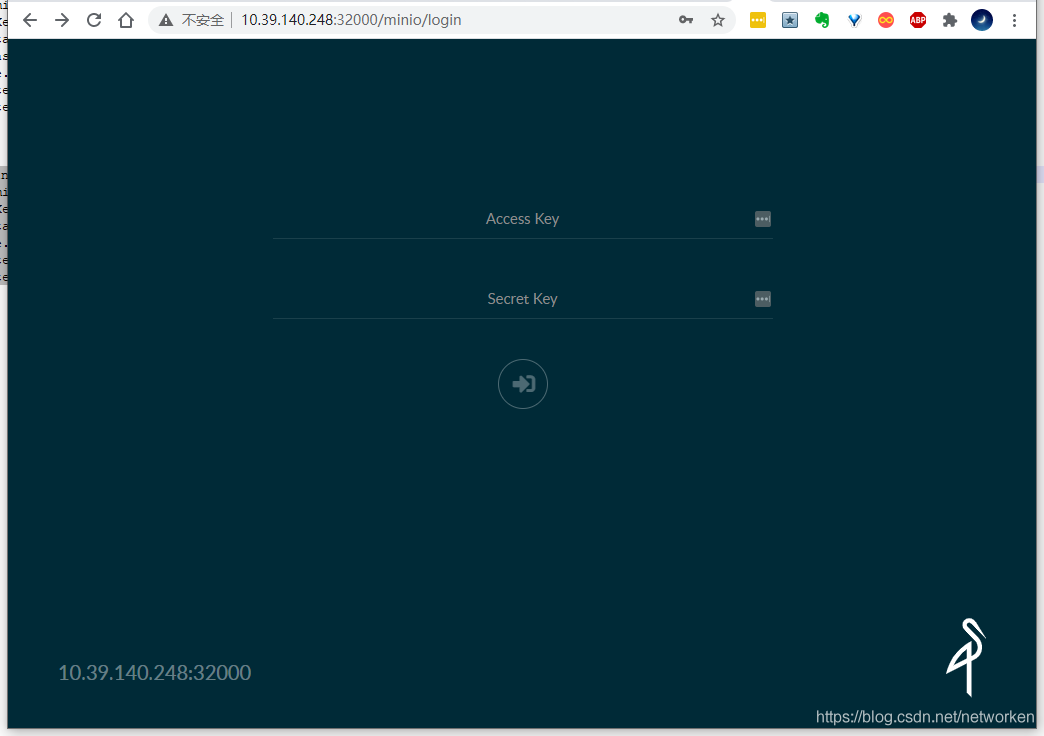The height and width of the screenshot is (736, 1044).
Task: Reload the MinIO login page
Action: (94, 20)
